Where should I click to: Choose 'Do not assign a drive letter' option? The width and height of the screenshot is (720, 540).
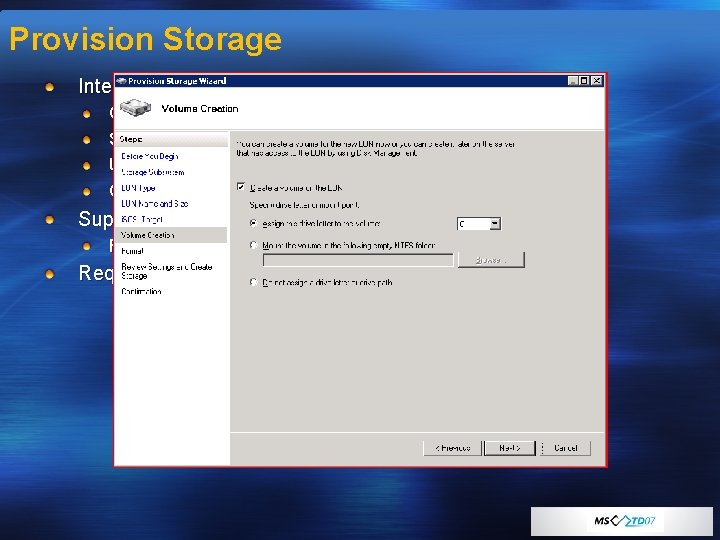coord(253,282)
